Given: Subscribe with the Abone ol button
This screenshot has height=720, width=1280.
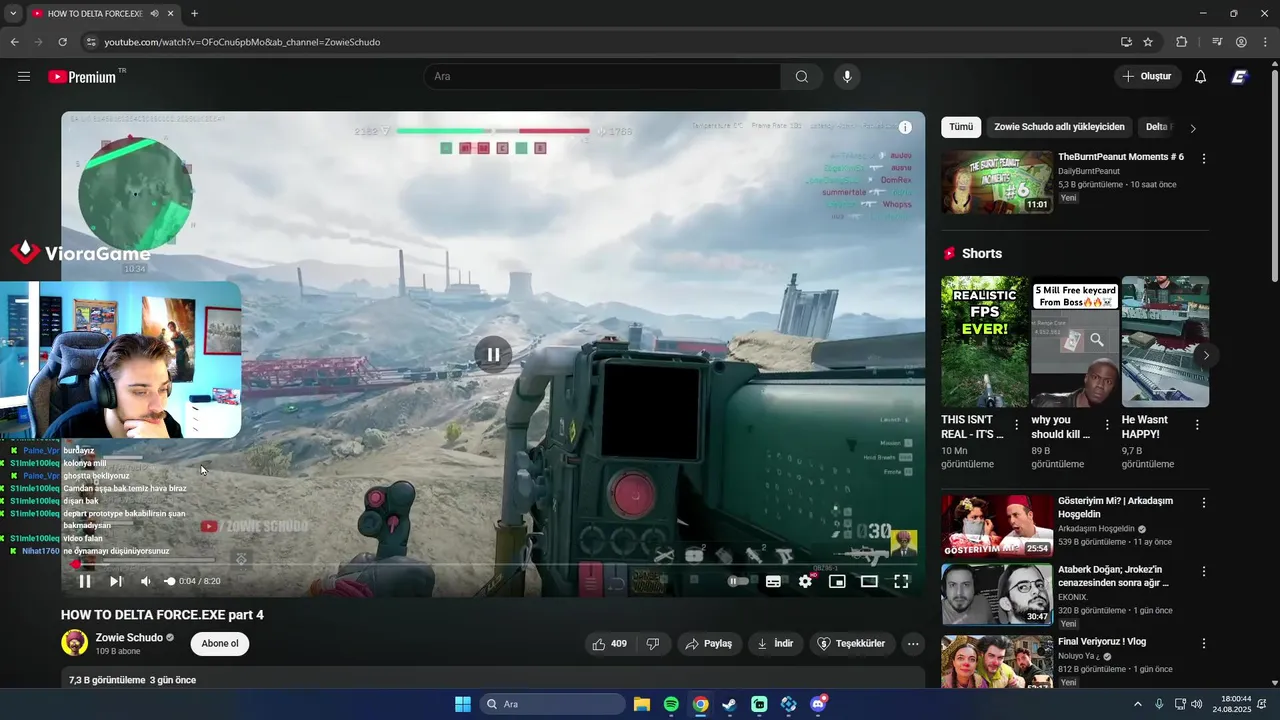Looking at the screenshot, I should pyautogui.click(x=220, y=644).
